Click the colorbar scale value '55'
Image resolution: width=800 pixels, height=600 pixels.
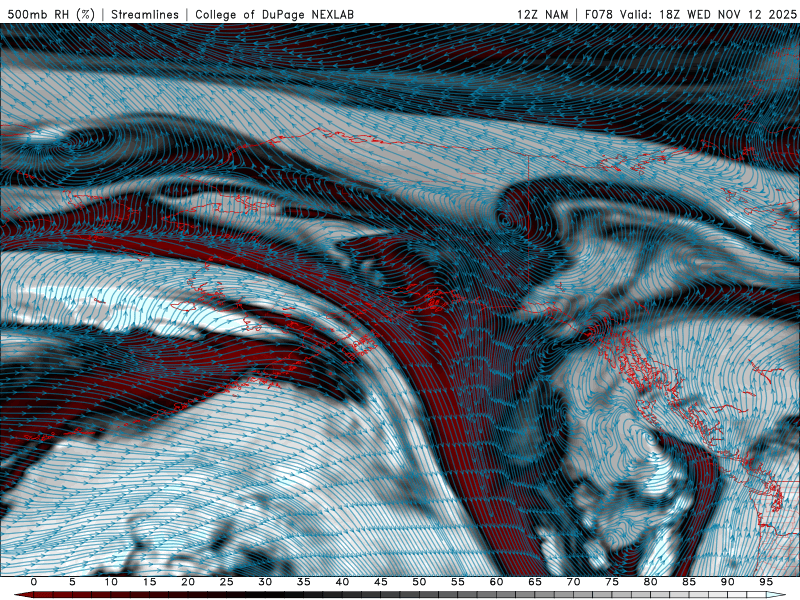coord(458,582)
